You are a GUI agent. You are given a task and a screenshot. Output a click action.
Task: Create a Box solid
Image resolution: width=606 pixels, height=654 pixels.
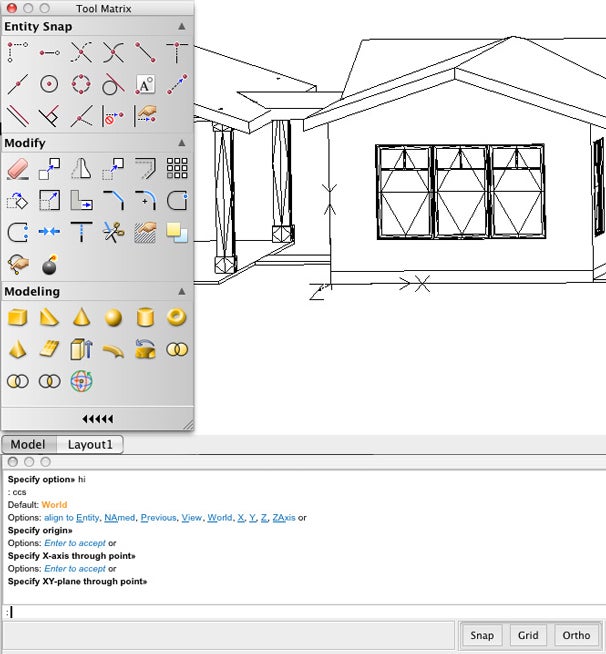point(18,317)
